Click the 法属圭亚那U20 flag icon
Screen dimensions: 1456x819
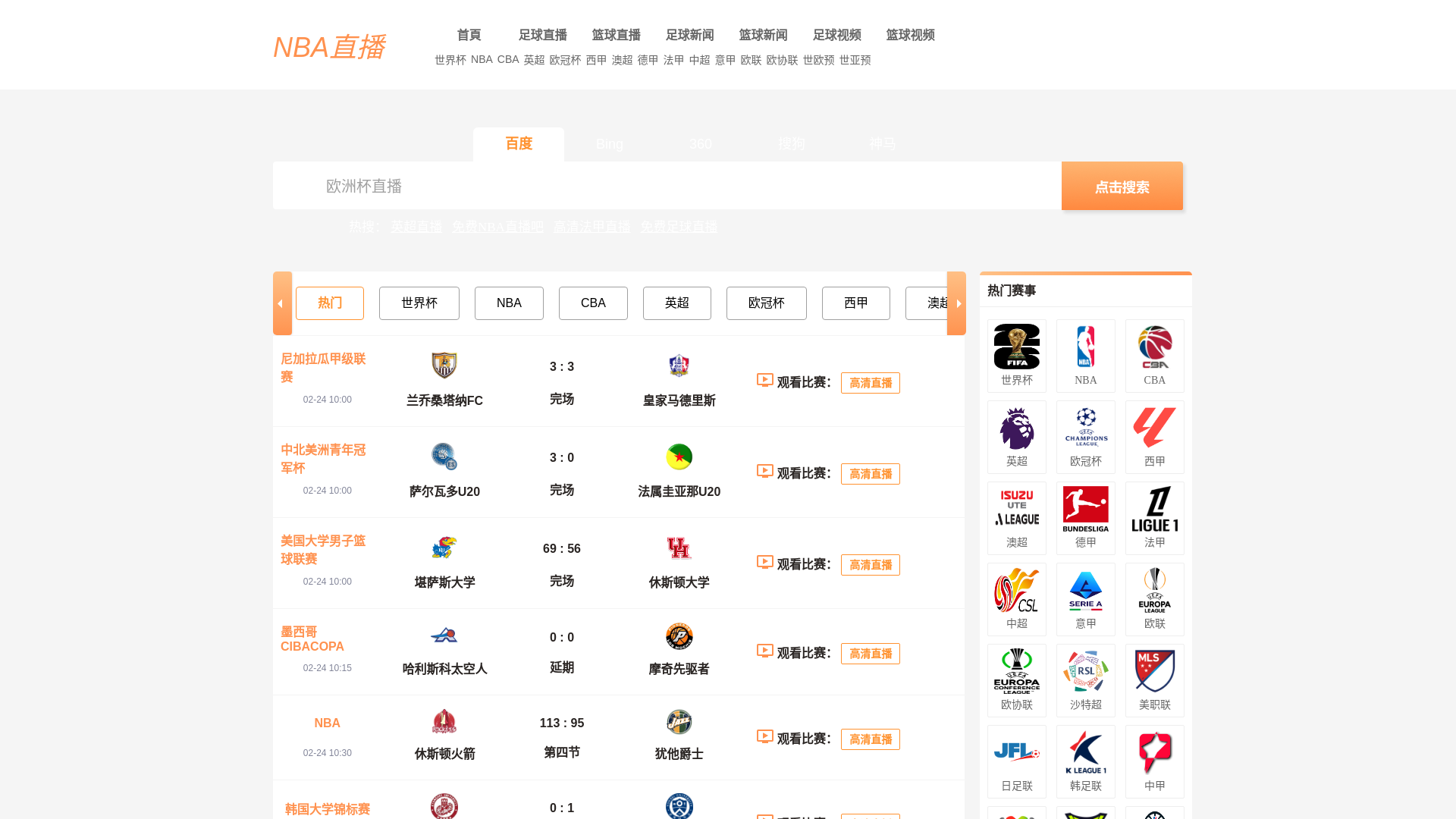[679, 457]
